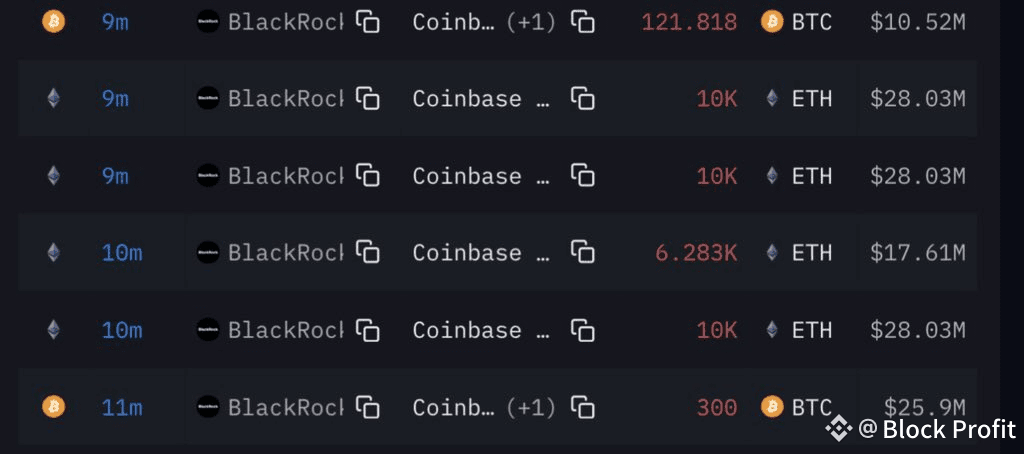
Task: Click Ethereum chain icon in 6.283K row
Action: coord(54,252)
